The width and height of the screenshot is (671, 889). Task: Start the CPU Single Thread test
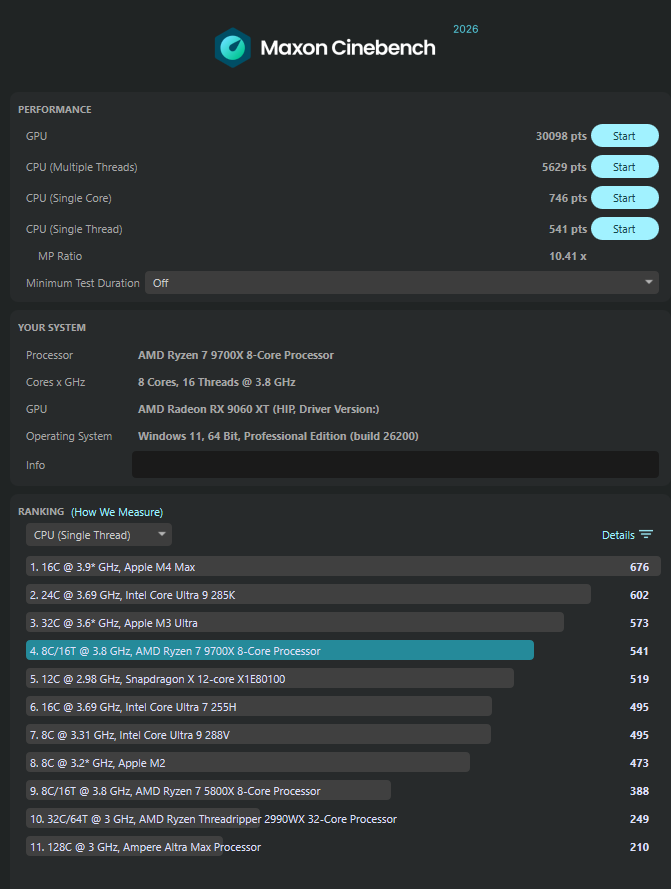point(624,229)
